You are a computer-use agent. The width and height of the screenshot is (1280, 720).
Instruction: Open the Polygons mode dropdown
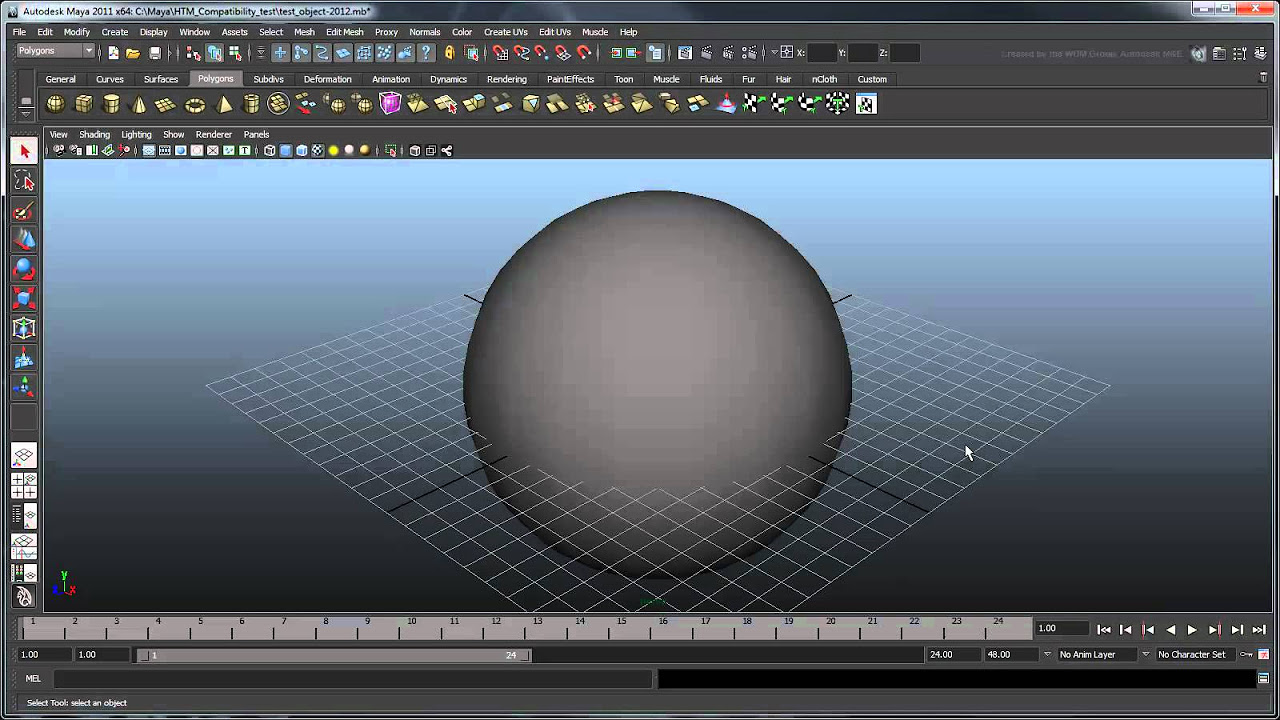click(x=55, y=50)
